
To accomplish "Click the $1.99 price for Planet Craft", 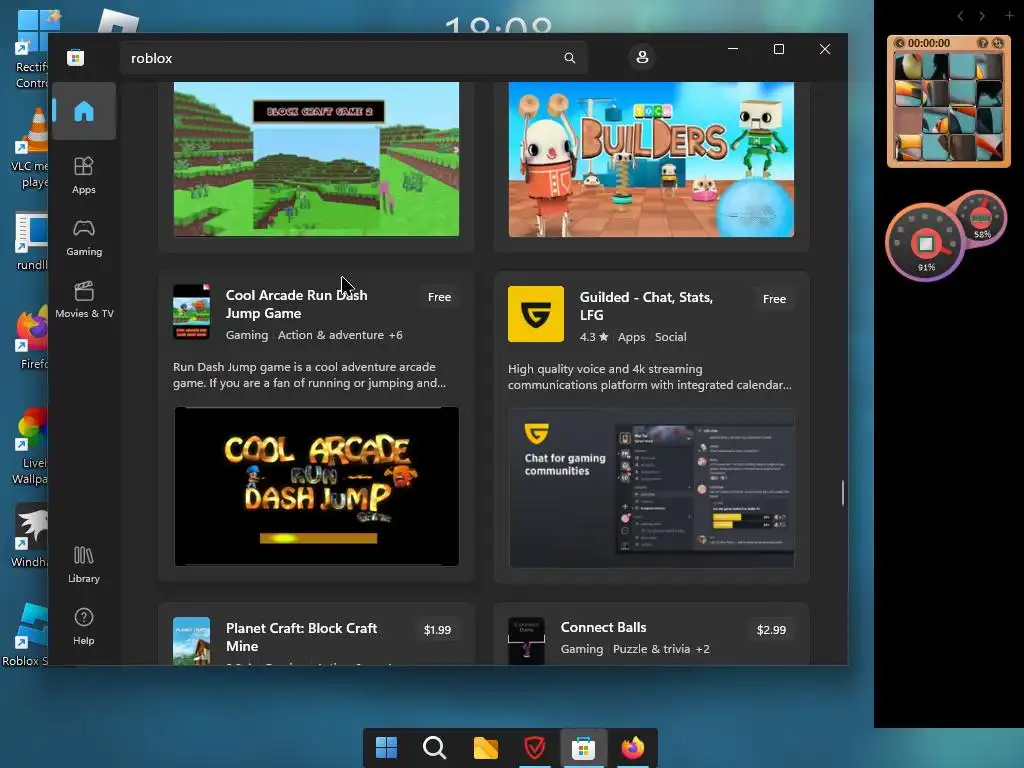I will tap(438, 630).
